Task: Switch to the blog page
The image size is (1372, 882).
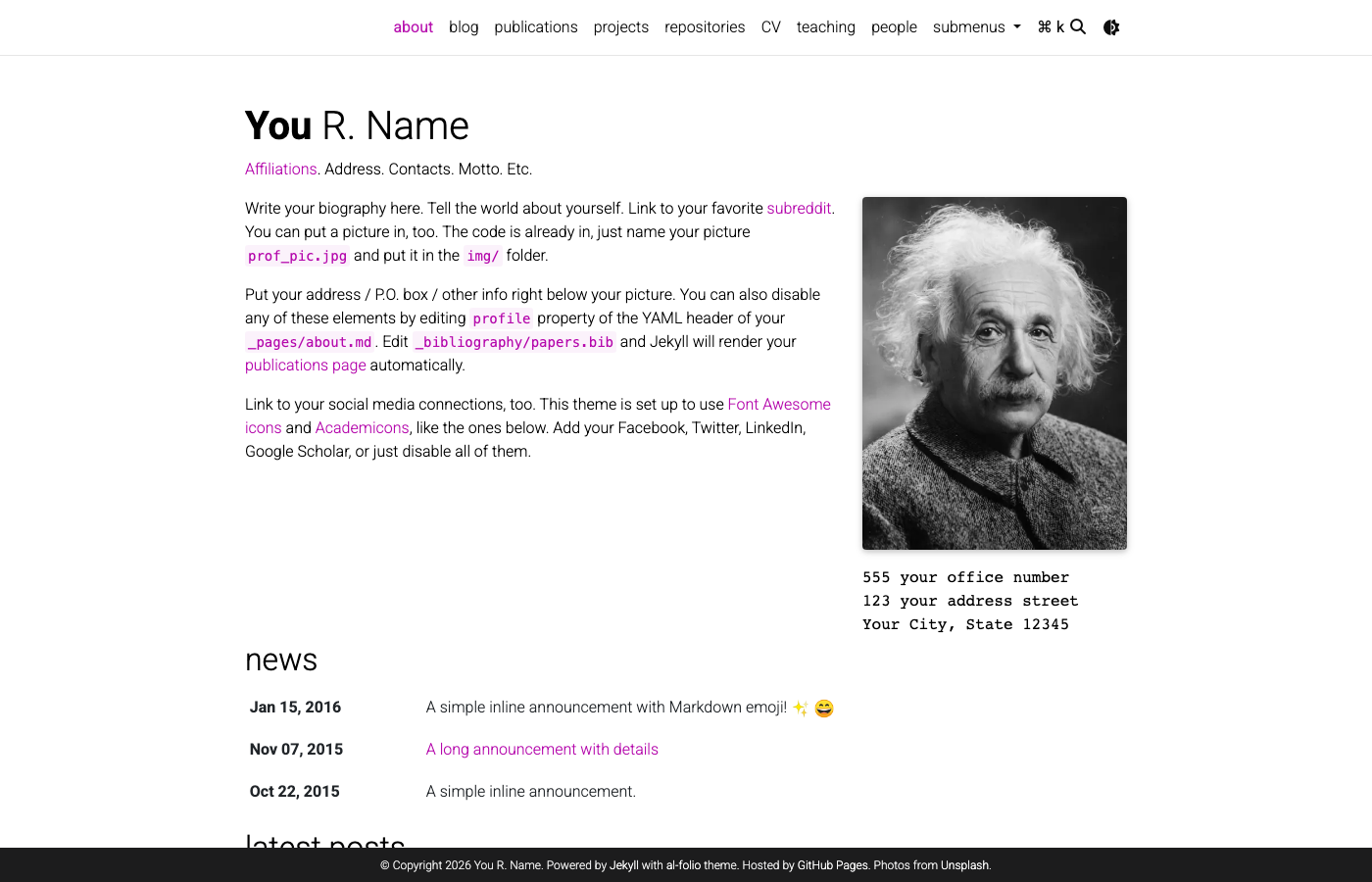Action: pos(464,27)
